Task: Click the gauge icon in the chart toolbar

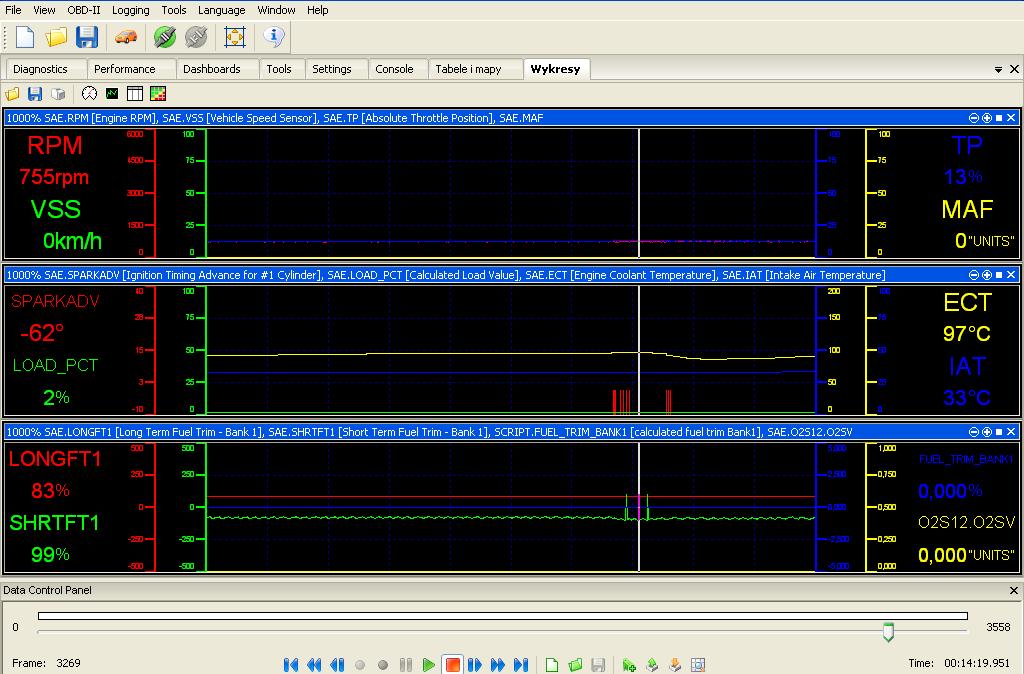Action: (x=90, y=94)
